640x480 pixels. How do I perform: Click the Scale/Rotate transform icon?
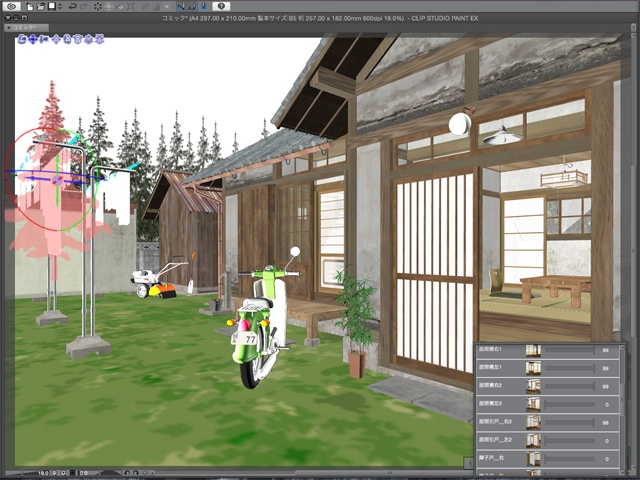coord(131,7)
